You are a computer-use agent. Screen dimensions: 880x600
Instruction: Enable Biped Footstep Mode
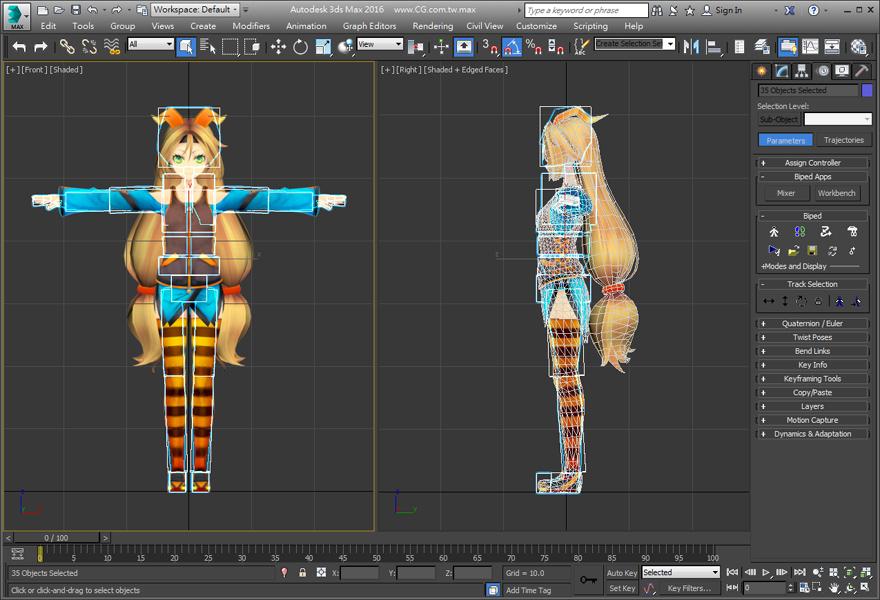click(799, 231)
